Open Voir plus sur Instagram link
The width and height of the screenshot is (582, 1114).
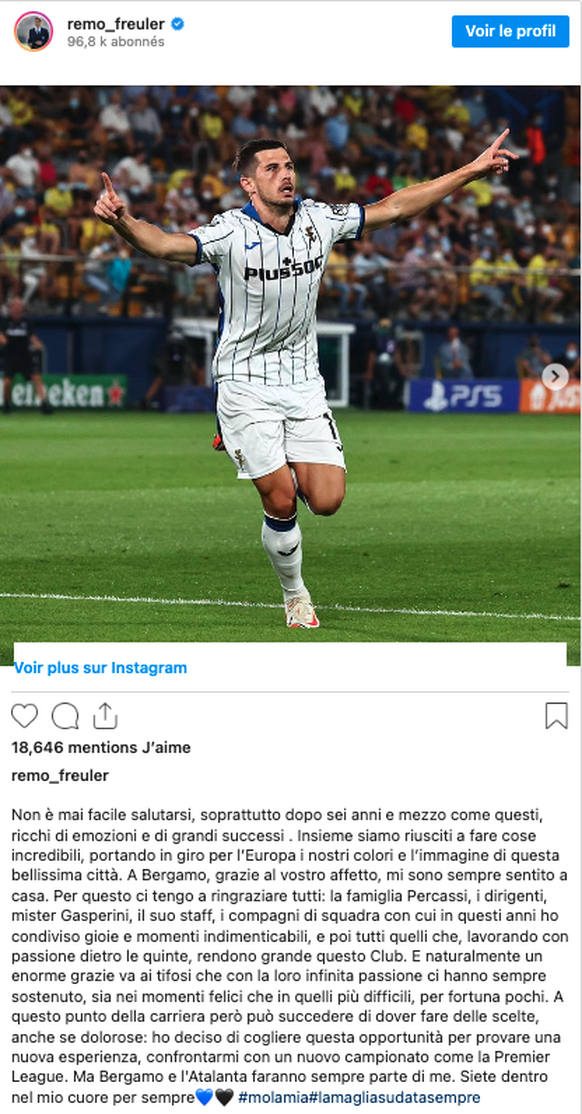[x=100, y=668]
